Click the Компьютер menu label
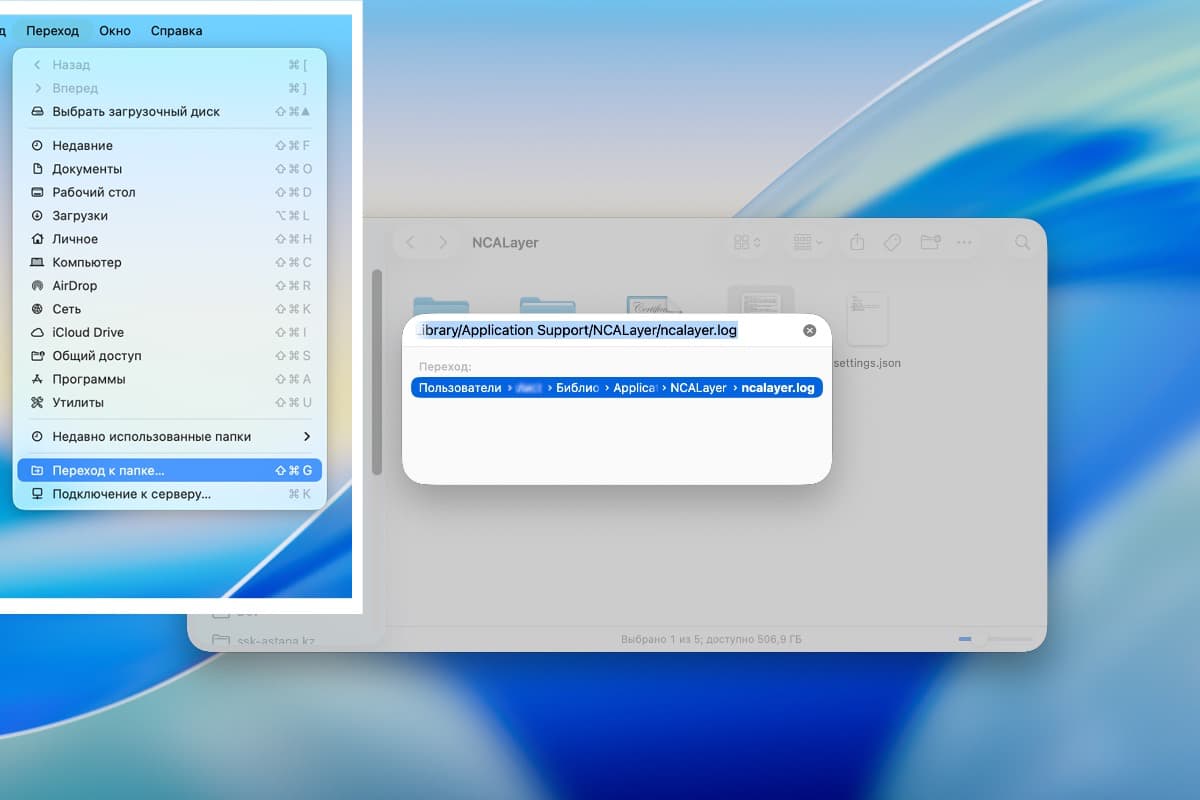Screen dimensions: 1200x800 [x=87, y=262]
